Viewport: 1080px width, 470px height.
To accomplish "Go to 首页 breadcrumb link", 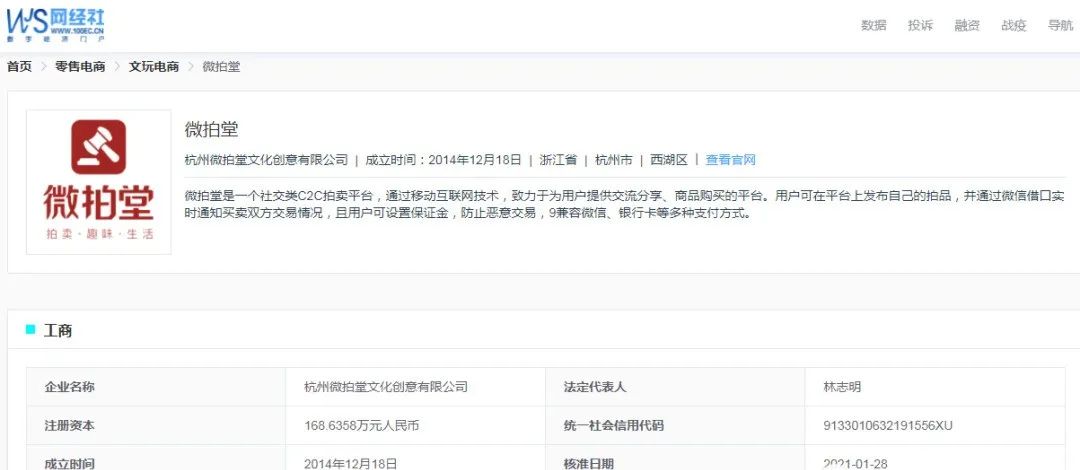I will [19, 67].
